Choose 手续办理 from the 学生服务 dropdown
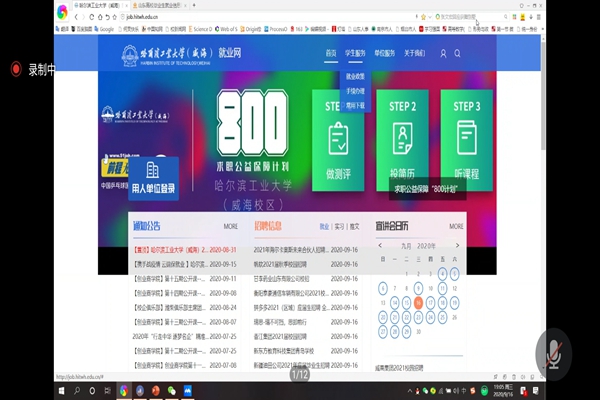 click(x=355, y=91)
